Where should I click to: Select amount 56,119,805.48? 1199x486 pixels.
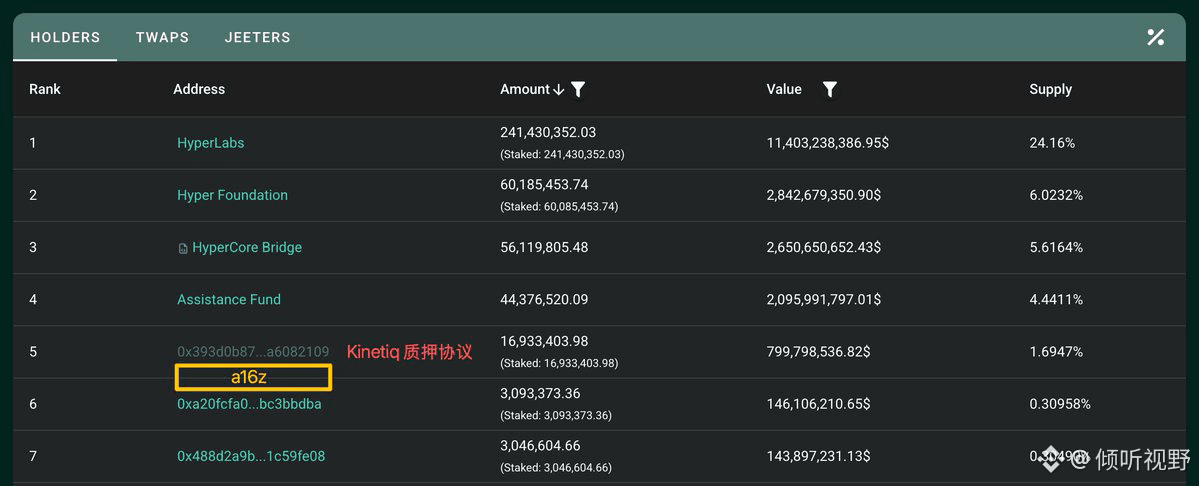(x=544, y=248)
